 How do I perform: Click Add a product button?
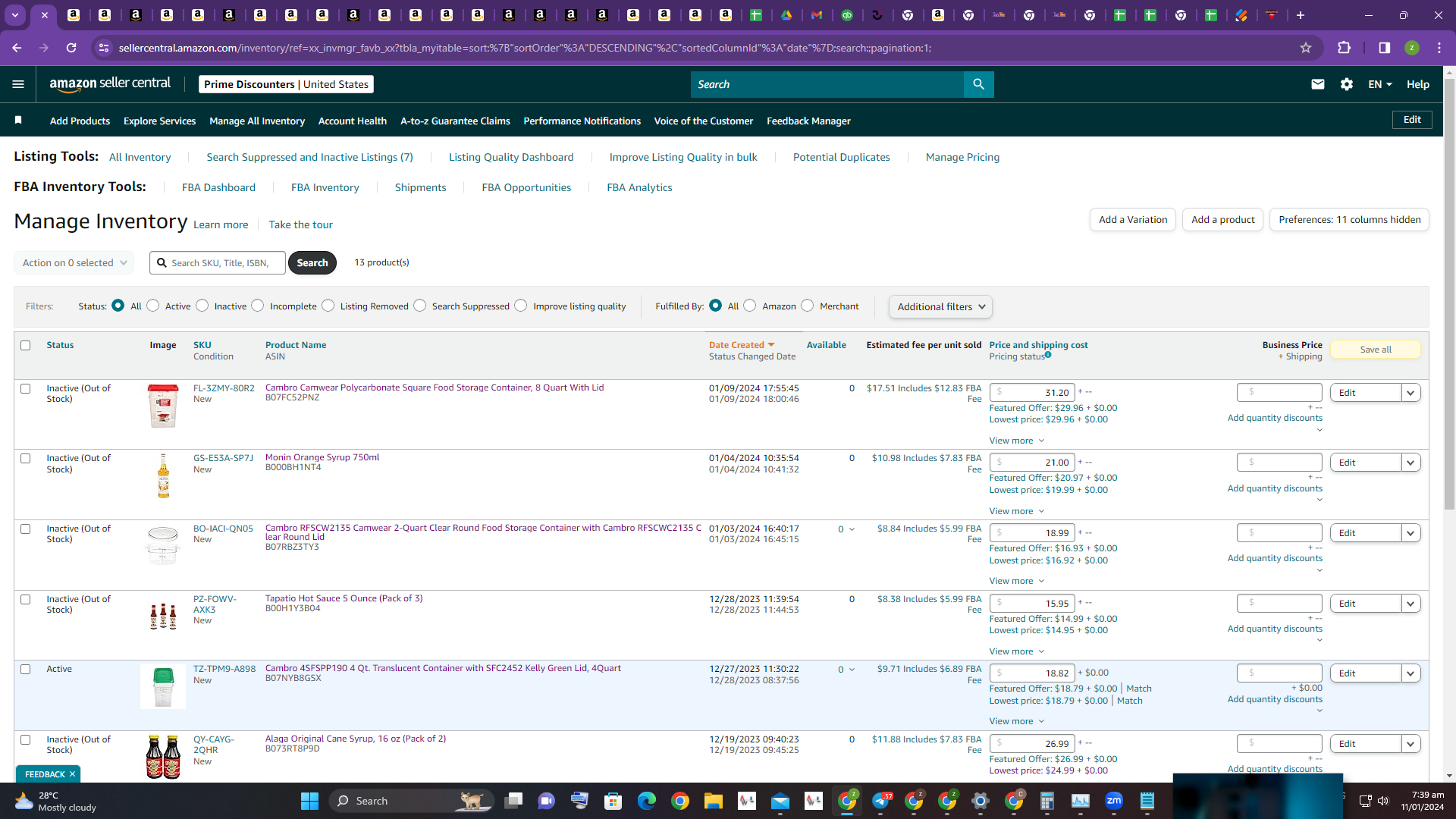coord(1222,220)
